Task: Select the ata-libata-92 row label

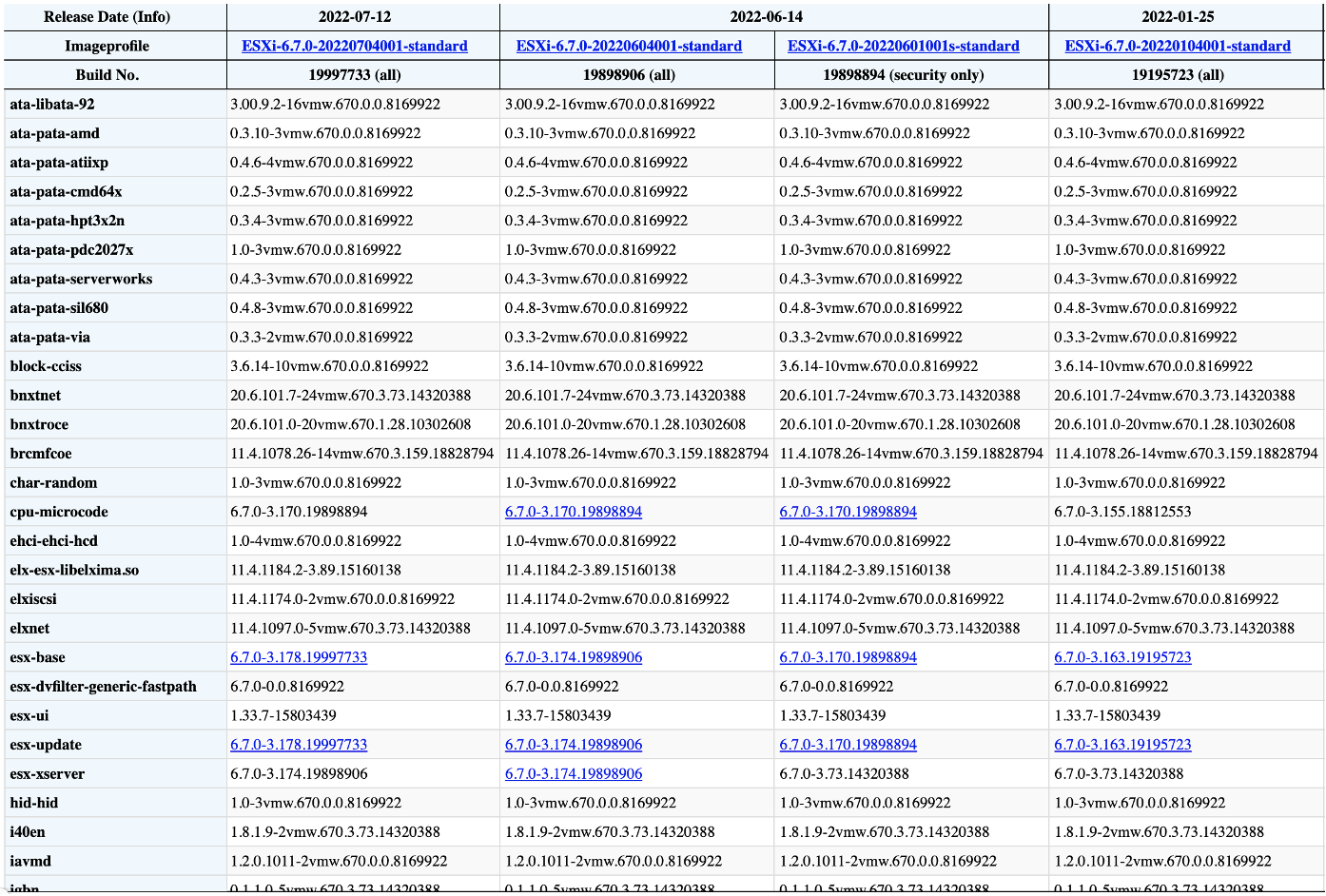Action: point(52,105)
